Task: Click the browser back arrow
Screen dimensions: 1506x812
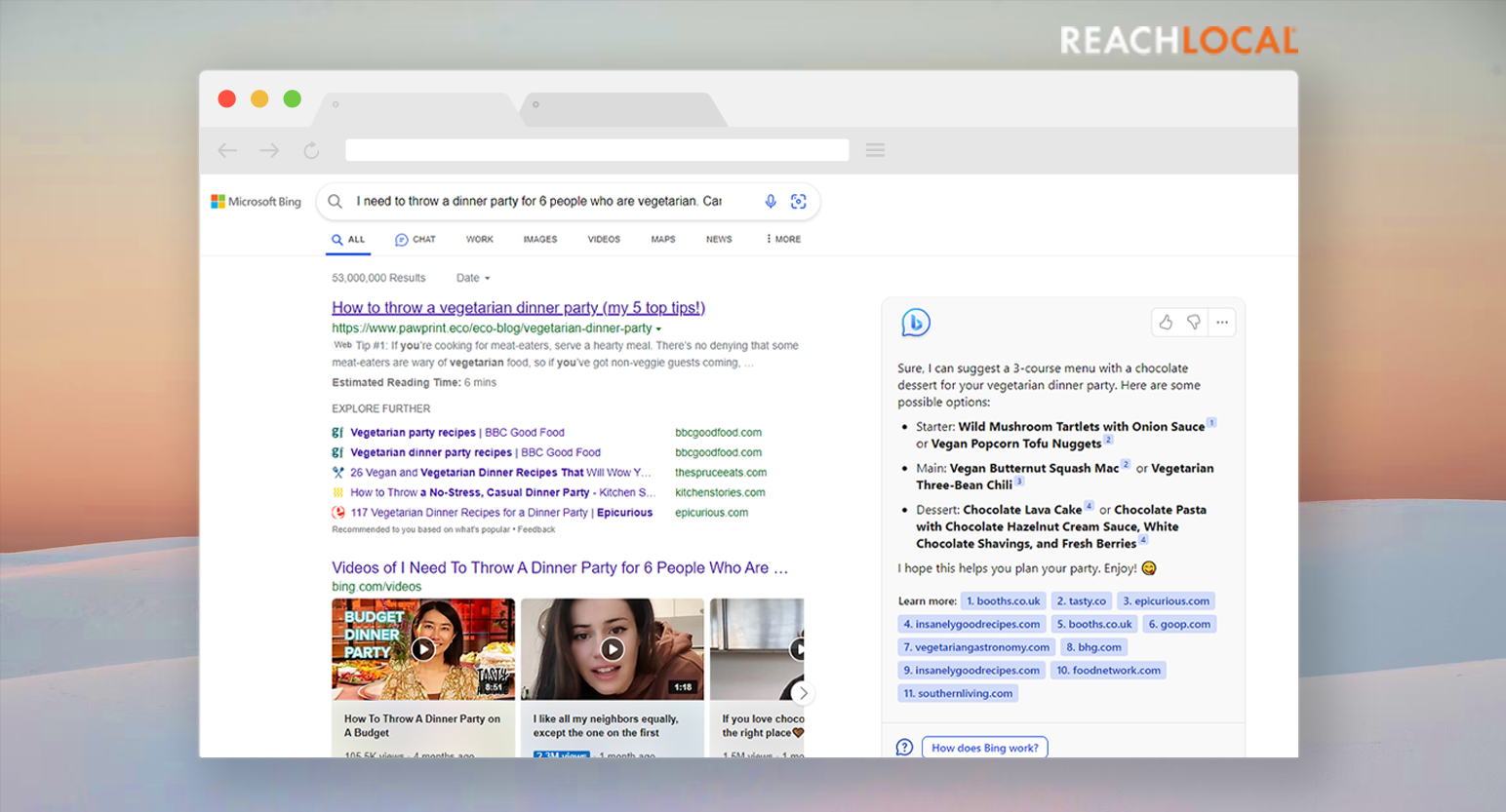Action: 227,150
